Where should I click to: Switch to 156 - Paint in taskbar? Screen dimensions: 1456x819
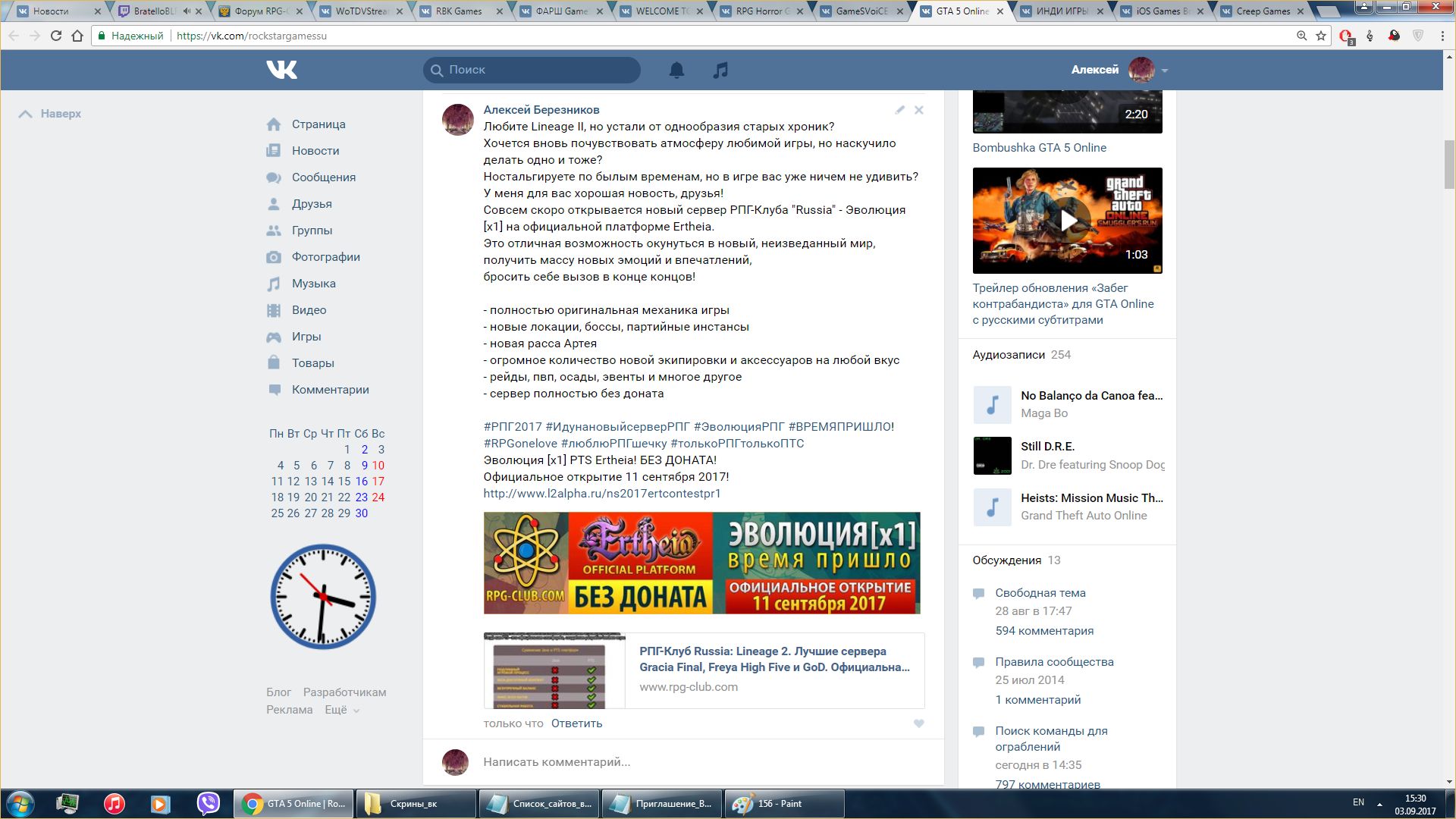784,804
